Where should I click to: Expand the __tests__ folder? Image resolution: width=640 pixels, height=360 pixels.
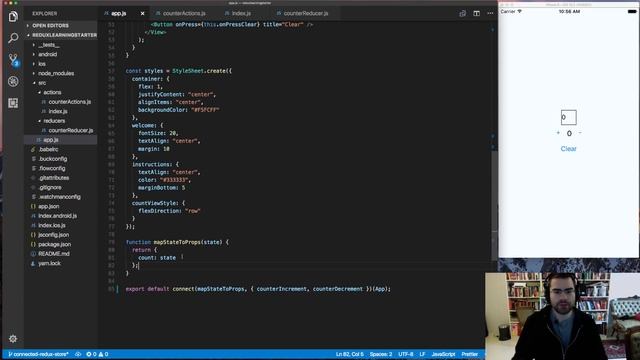click(x=49, y=45)
